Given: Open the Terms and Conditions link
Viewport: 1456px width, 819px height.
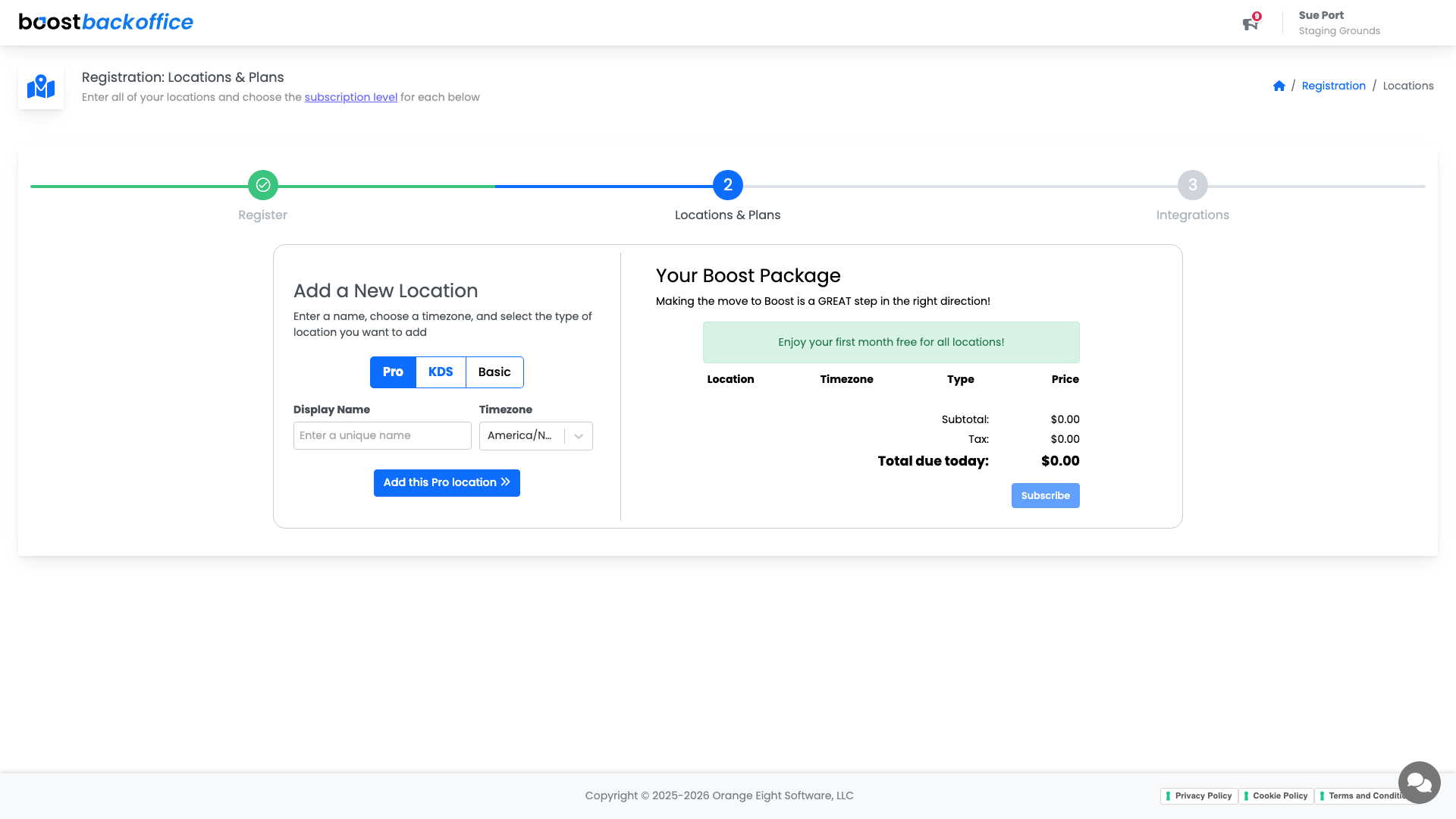Looking at the screenshot, I should [1363, 796].
